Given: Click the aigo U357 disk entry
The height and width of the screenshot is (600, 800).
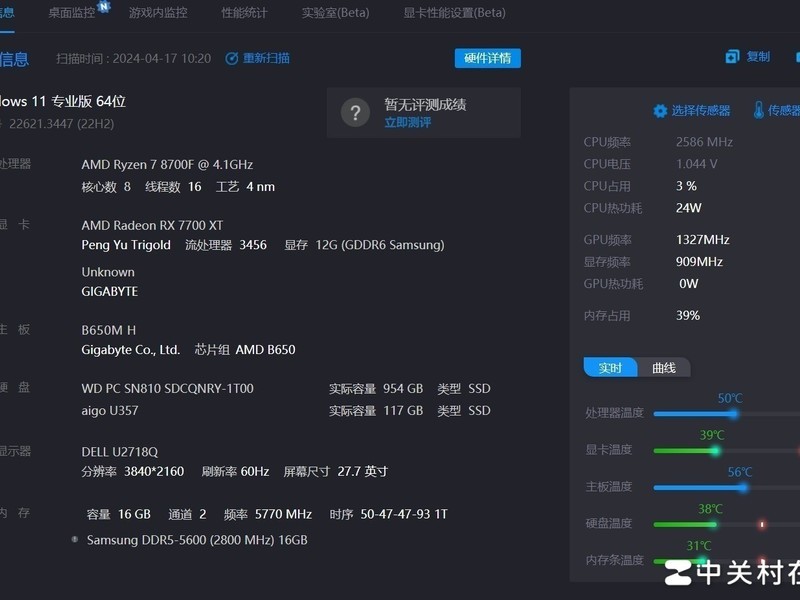Looking at the screenshot, I should 110,411.
